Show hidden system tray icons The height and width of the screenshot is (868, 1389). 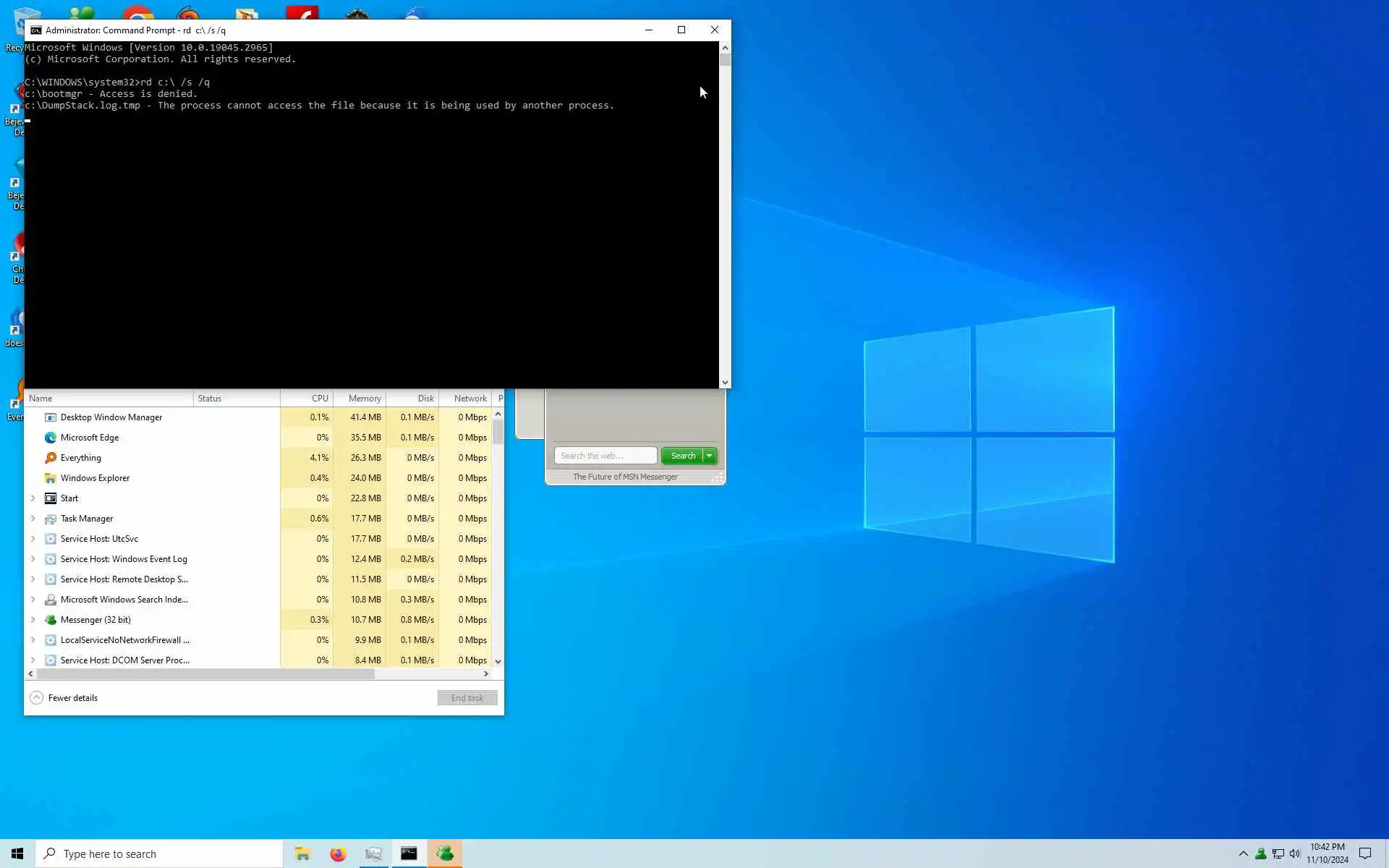pyautogui.click(x=1243, y=854)
